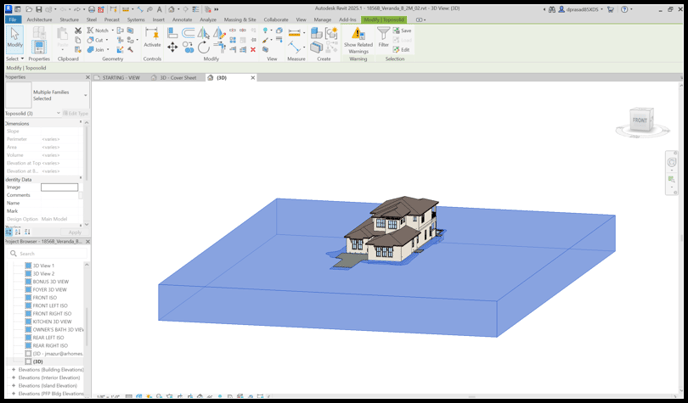Click Show Related Warnings icon
This screenshot has width=688, height=403.
click(x=358, y=40)
